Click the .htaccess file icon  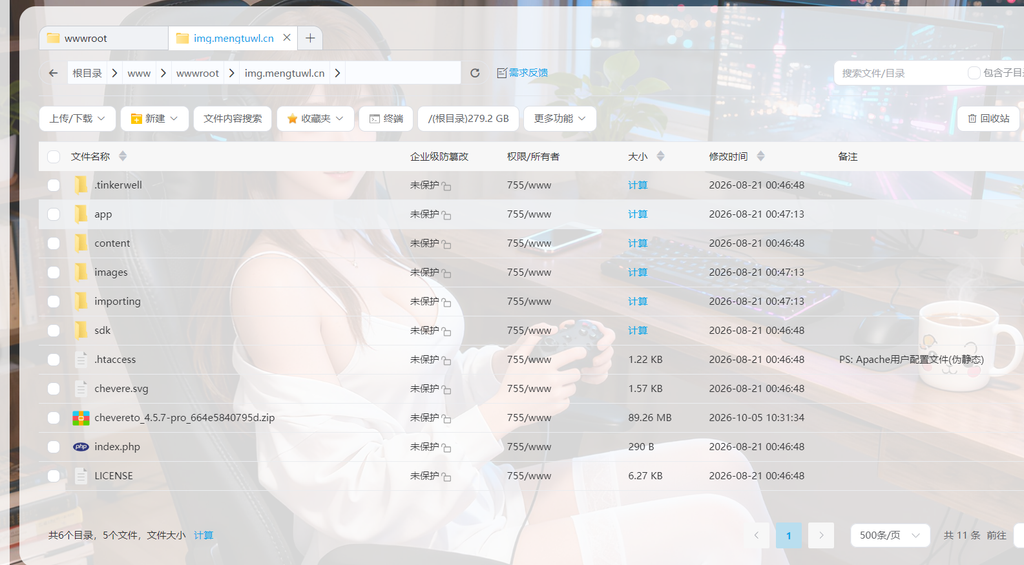(80, 359)
